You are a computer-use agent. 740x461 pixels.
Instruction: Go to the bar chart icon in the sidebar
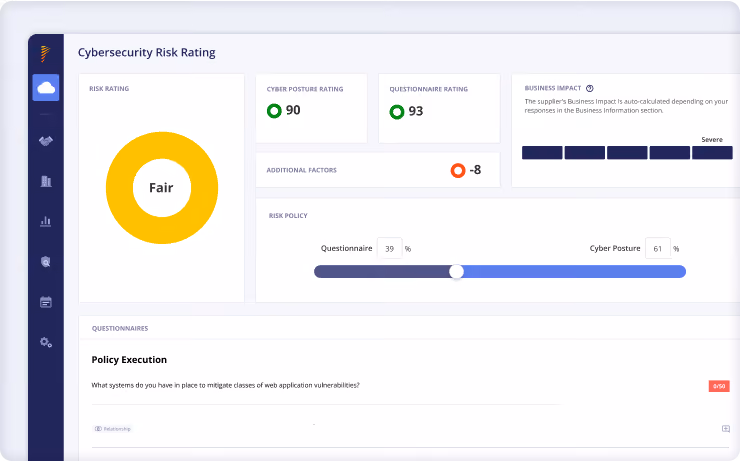(x=46, y=221)
